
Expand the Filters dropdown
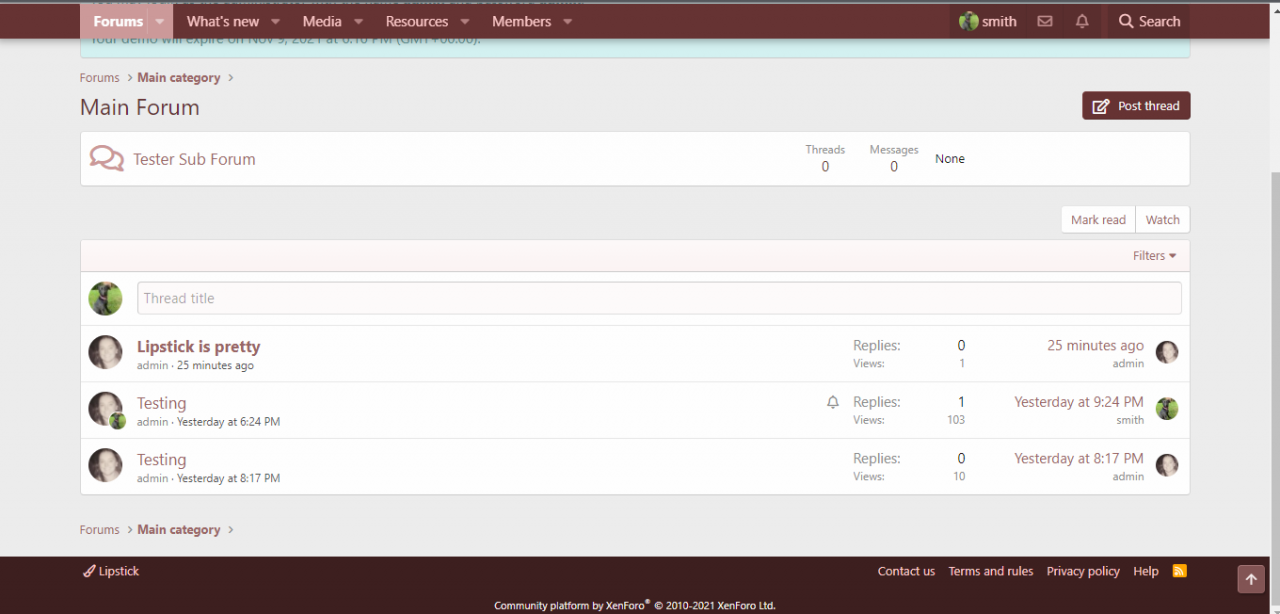pos(1154,256)
